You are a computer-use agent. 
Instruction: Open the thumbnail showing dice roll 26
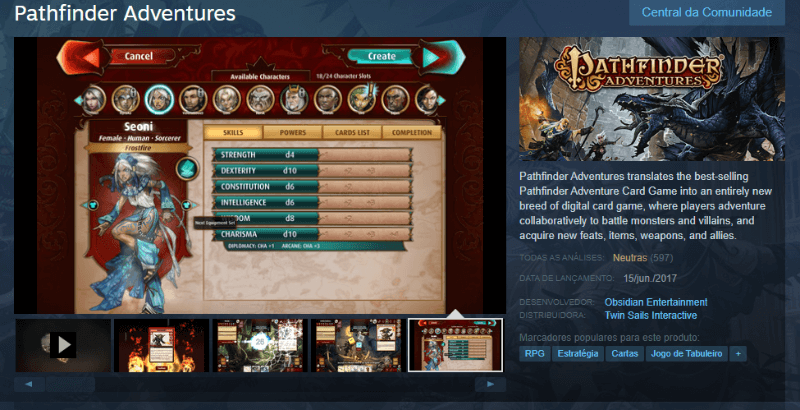(x=260, y=345)
